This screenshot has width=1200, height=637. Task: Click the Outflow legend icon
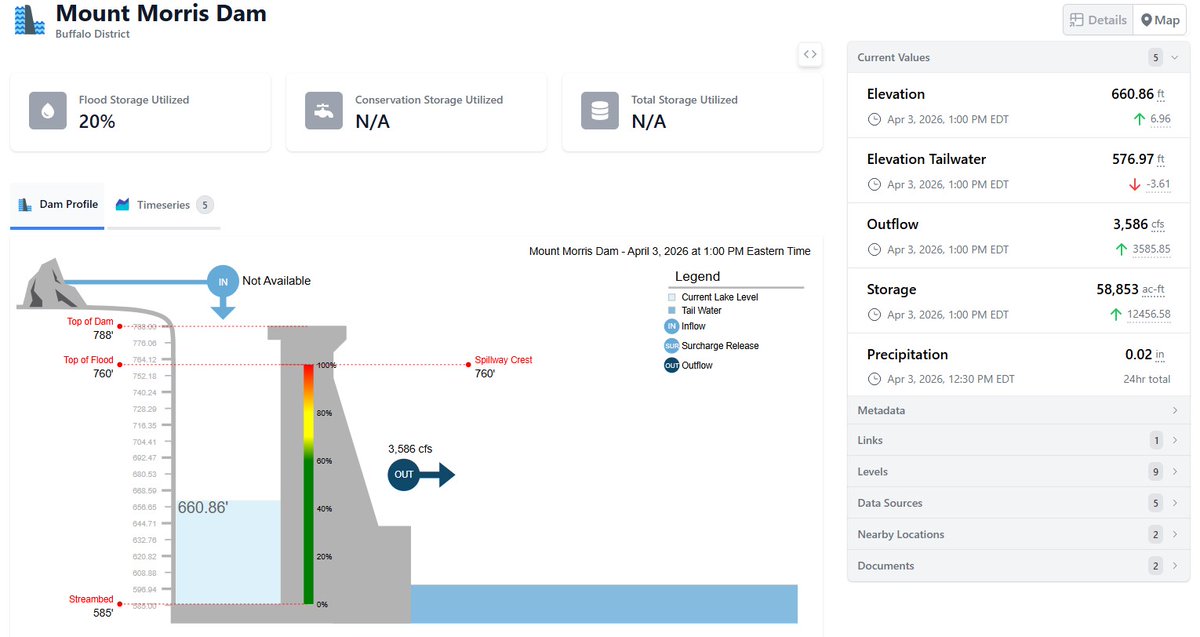pos(672,366)
